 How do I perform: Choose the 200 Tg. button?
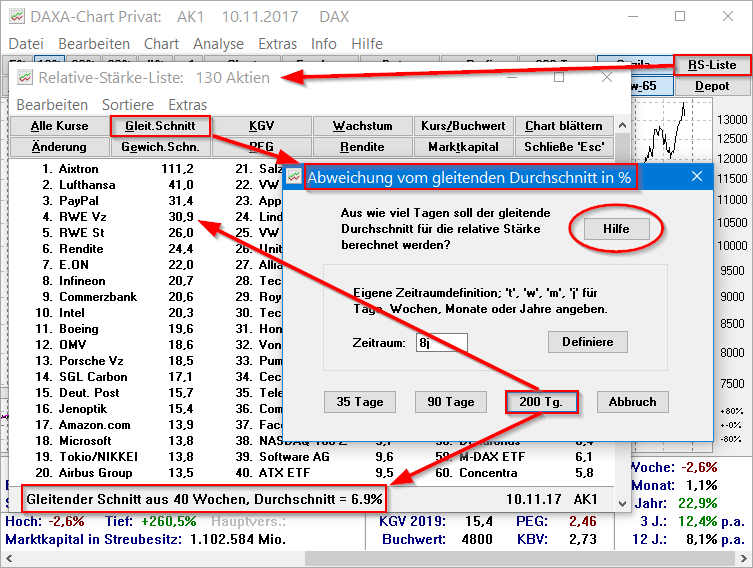click(x=541, y=402)
